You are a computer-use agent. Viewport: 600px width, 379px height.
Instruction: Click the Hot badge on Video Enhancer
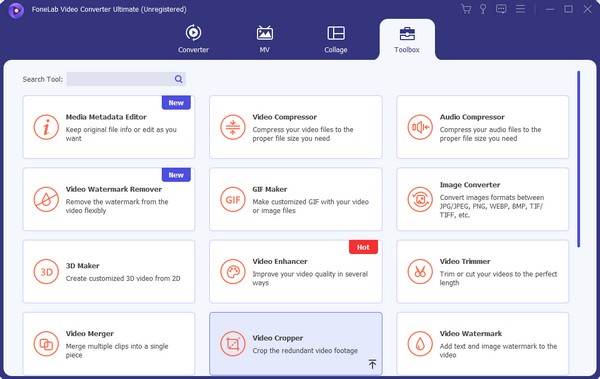363,247
